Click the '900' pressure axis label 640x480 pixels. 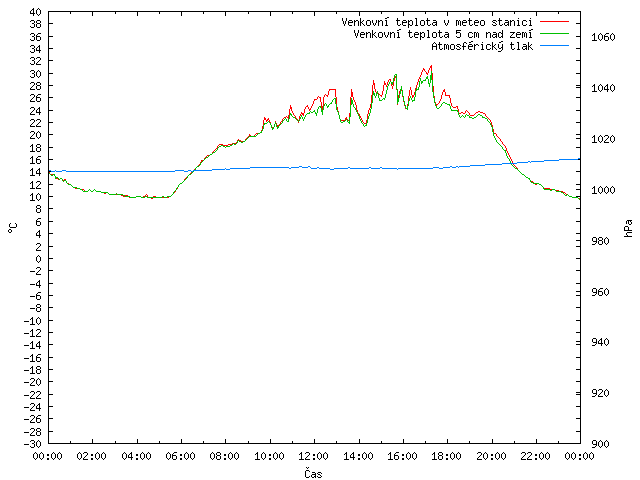[600, 444]
